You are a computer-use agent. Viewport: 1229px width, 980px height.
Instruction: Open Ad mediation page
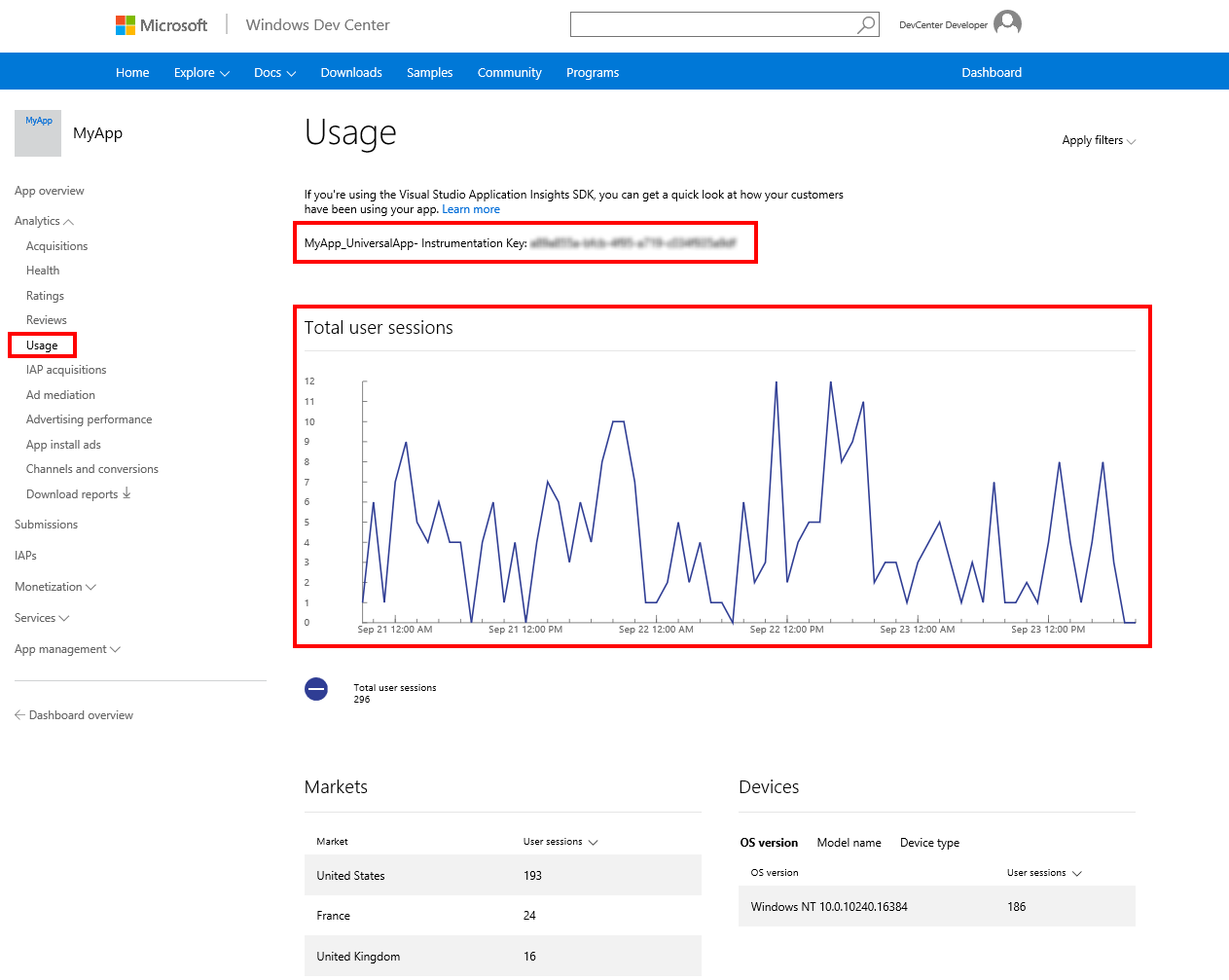tap(60, 395)
